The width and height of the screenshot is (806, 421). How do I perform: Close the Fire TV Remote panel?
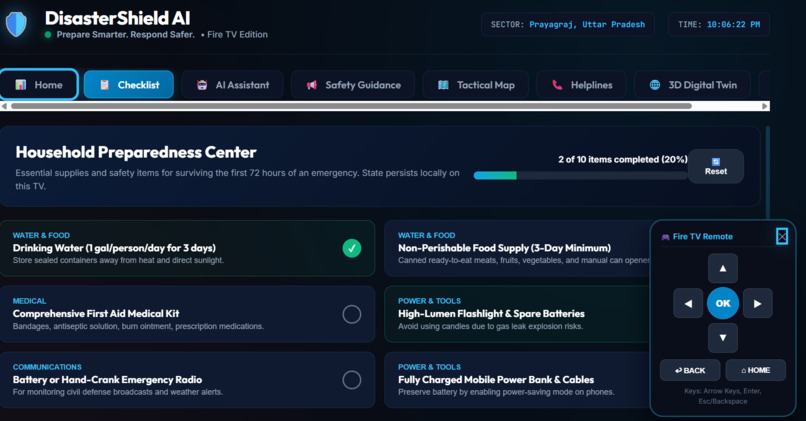click(782, 236)
